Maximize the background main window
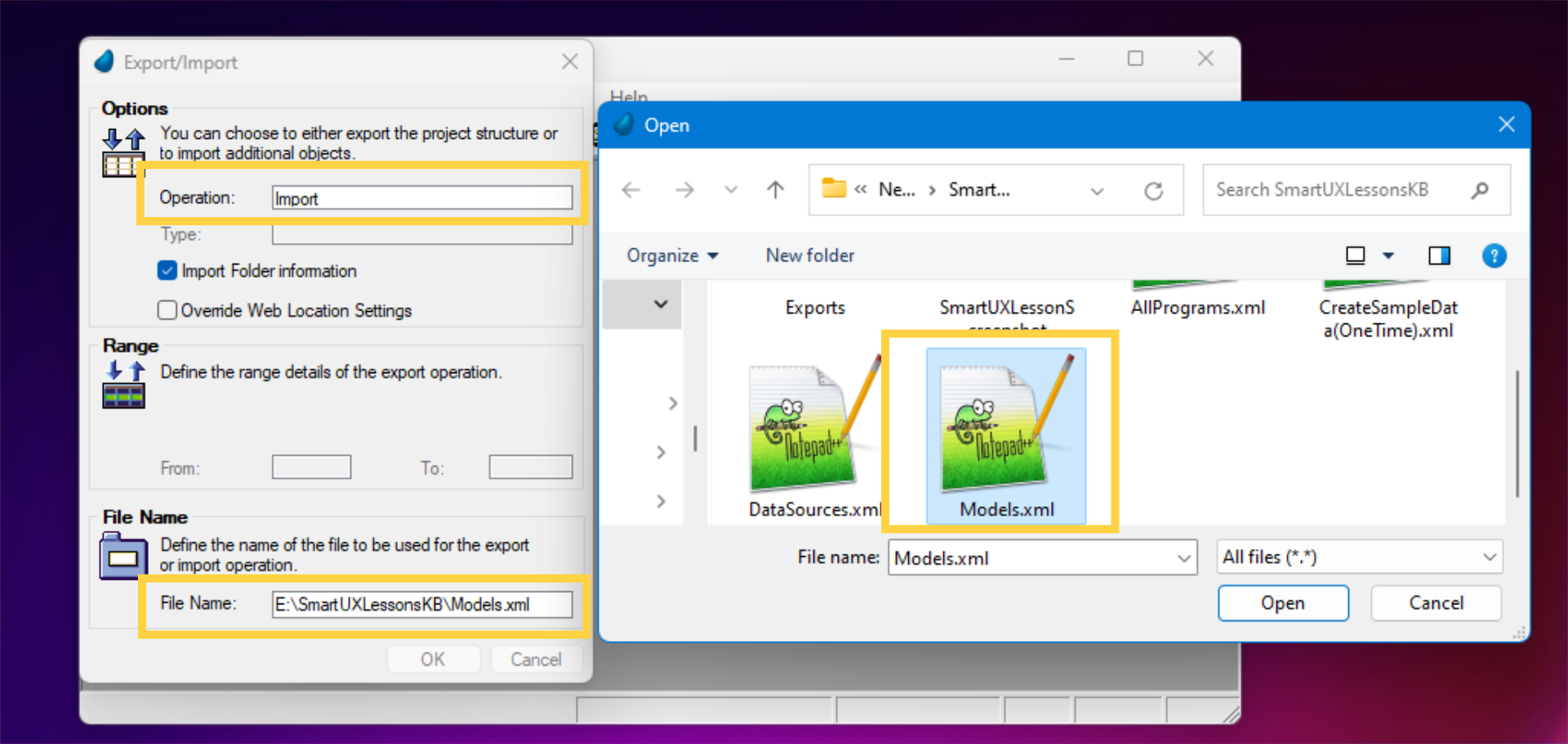 [1135, 59]
